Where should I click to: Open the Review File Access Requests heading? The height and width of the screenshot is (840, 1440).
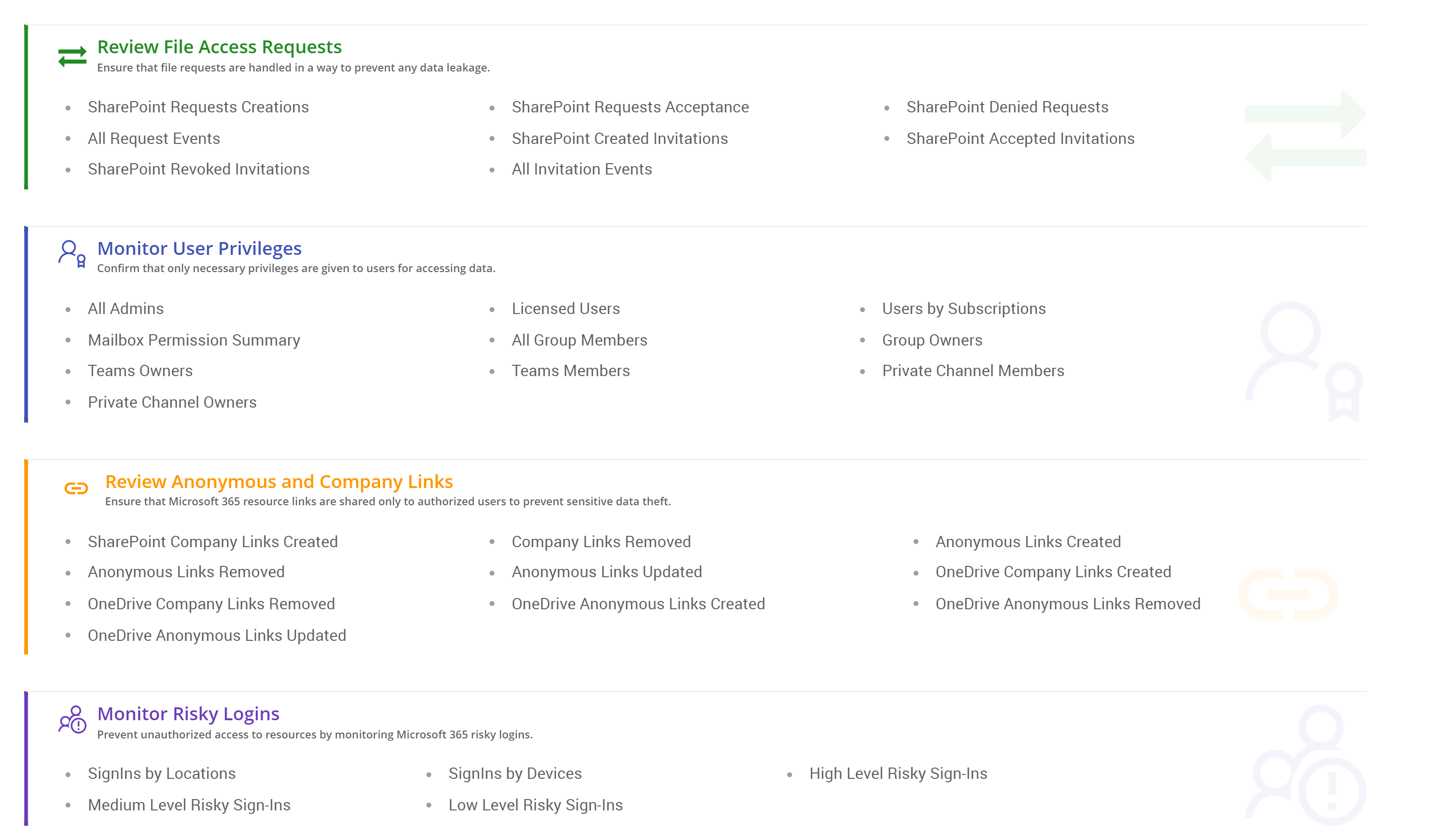click(x=219, y=47)
